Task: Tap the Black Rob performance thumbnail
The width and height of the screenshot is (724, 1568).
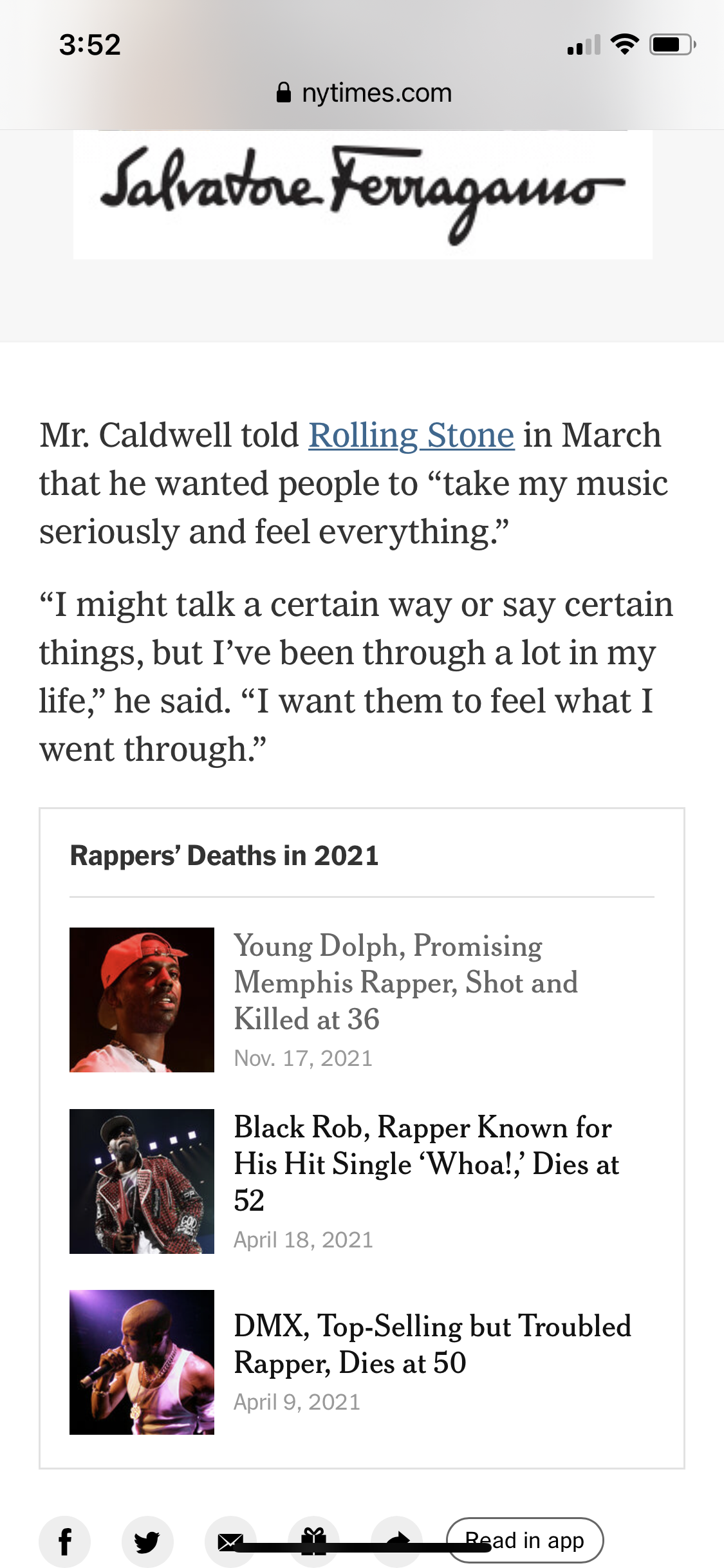Action: 142,1181
